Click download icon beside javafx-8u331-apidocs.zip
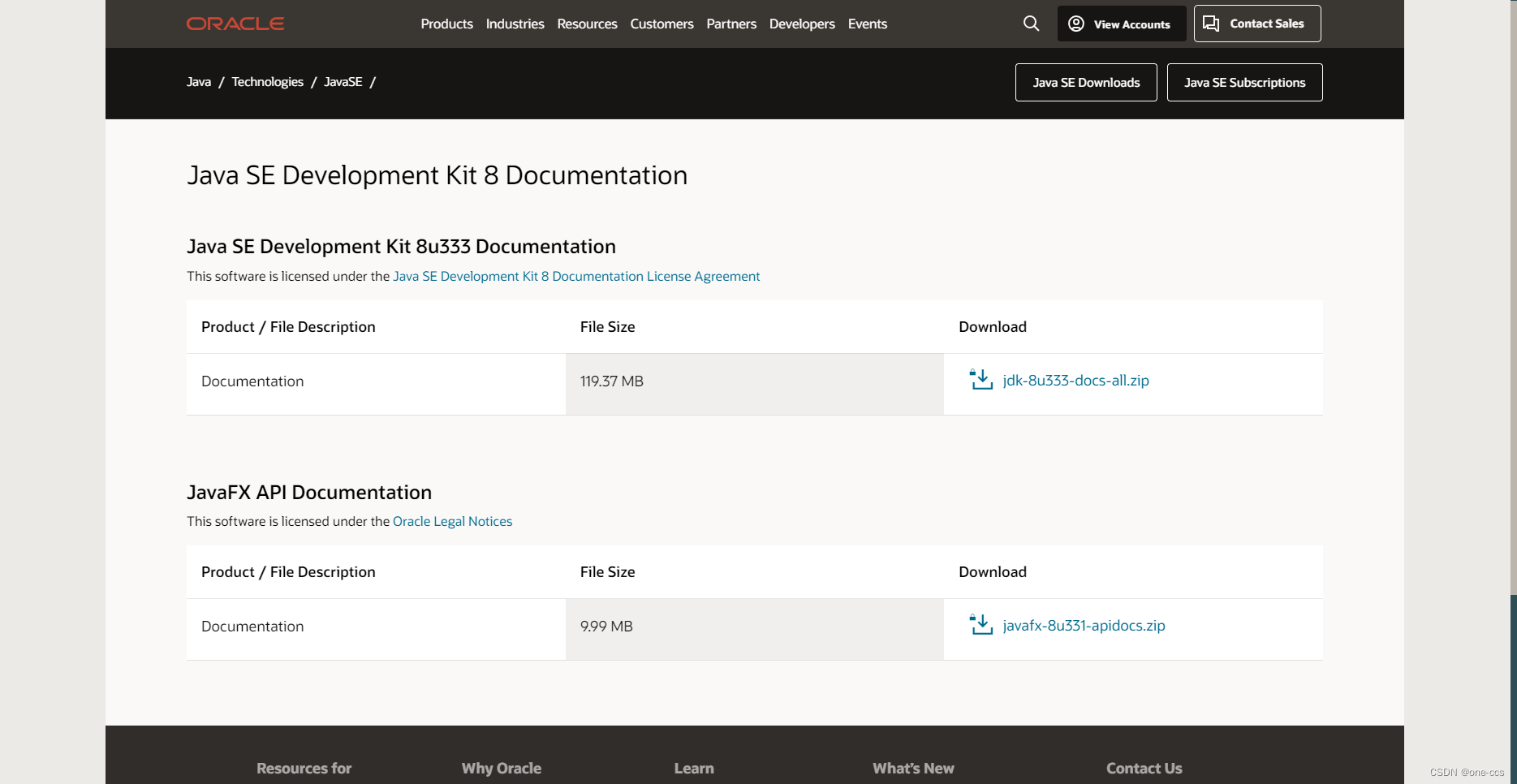The height and width of the screenshot is (784, 1517). coord(981,624)
